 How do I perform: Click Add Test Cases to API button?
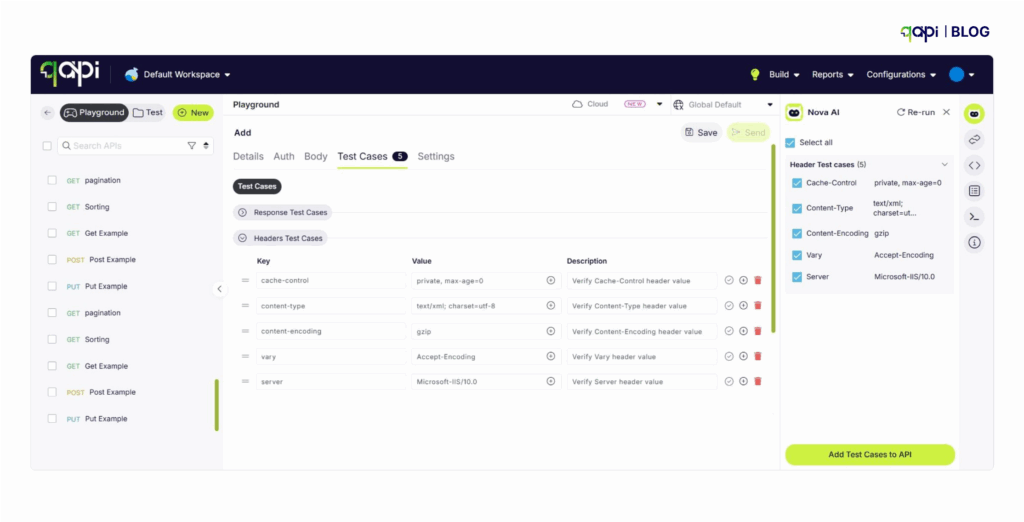coord(869,455)
